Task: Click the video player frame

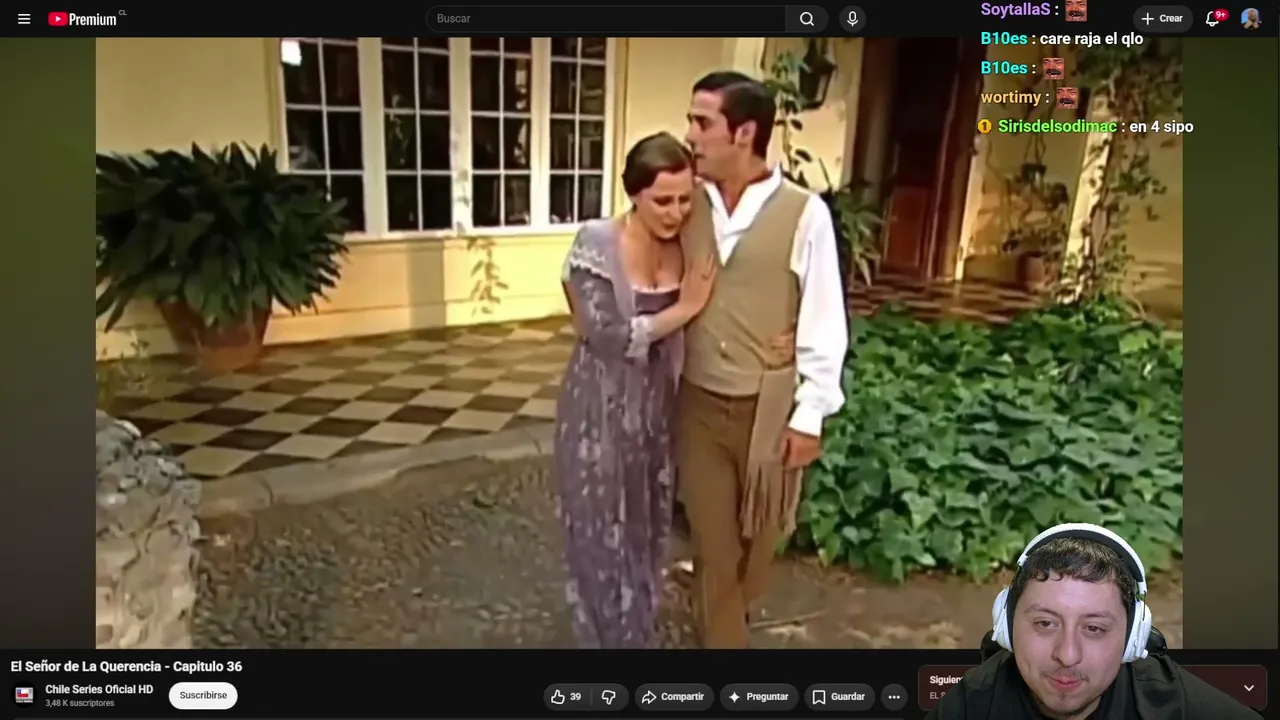Action: coord(639,343)
